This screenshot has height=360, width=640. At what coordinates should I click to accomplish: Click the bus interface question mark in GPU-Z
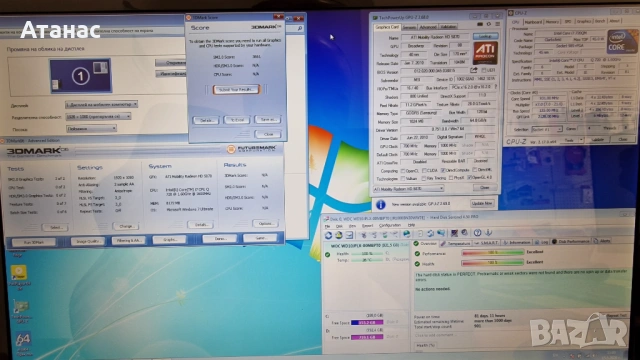click(x=496, y=87)
